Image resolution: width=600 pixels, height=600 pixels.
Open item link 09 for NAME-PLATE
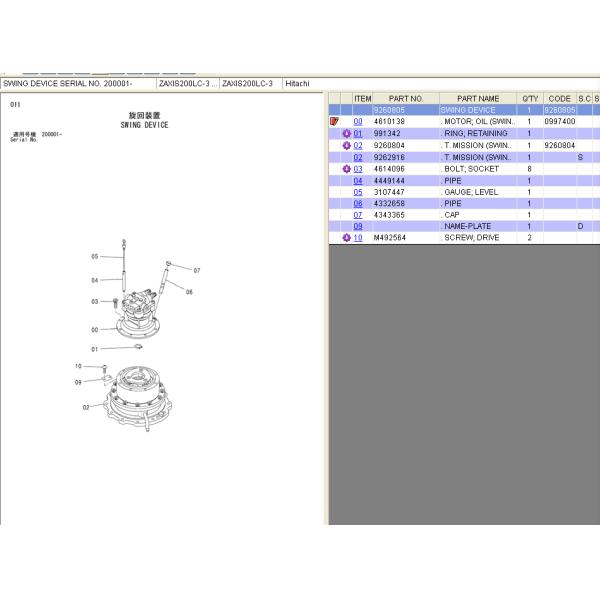[x=358, y=227]
